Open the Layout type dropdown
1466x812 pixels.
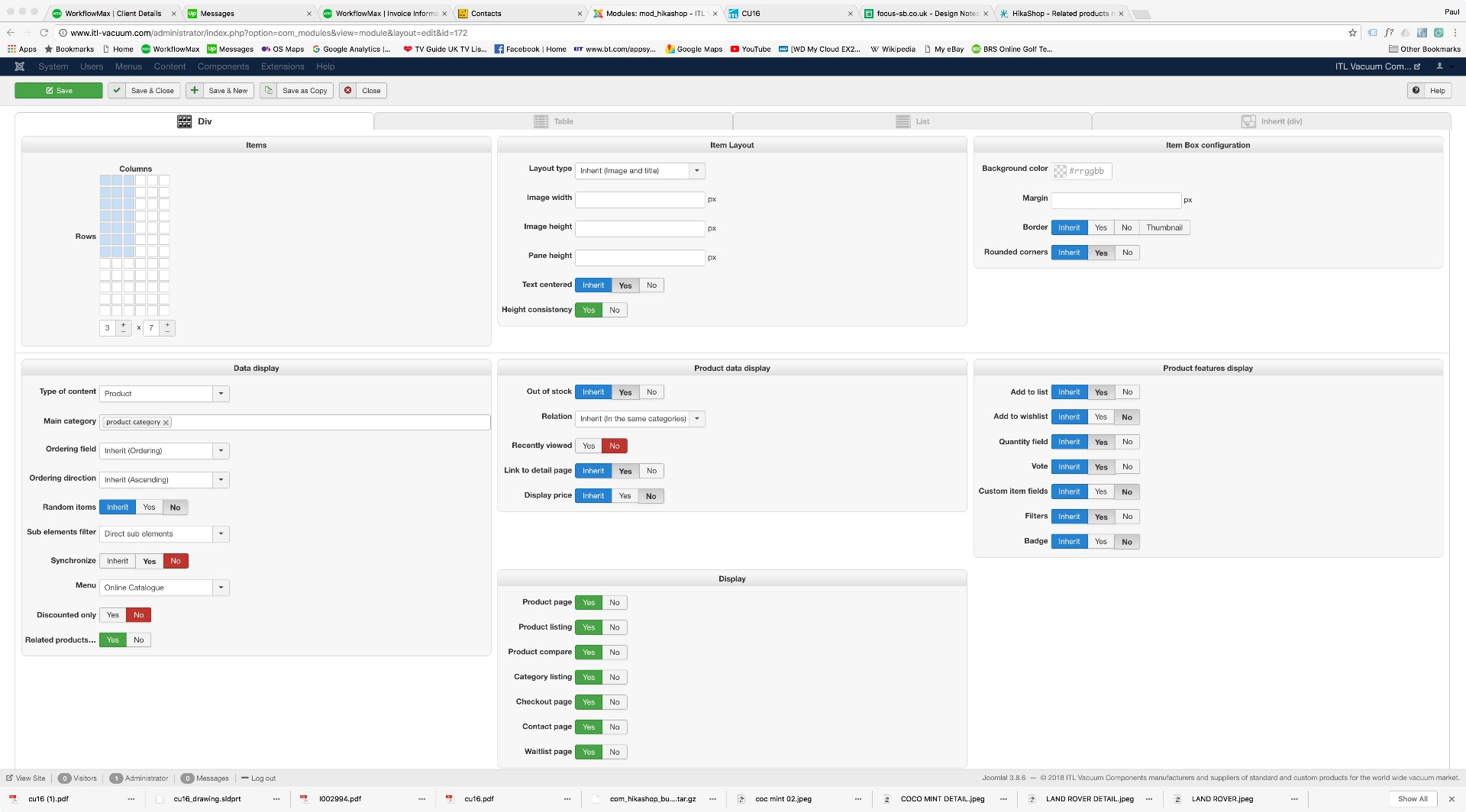(696, 171)
